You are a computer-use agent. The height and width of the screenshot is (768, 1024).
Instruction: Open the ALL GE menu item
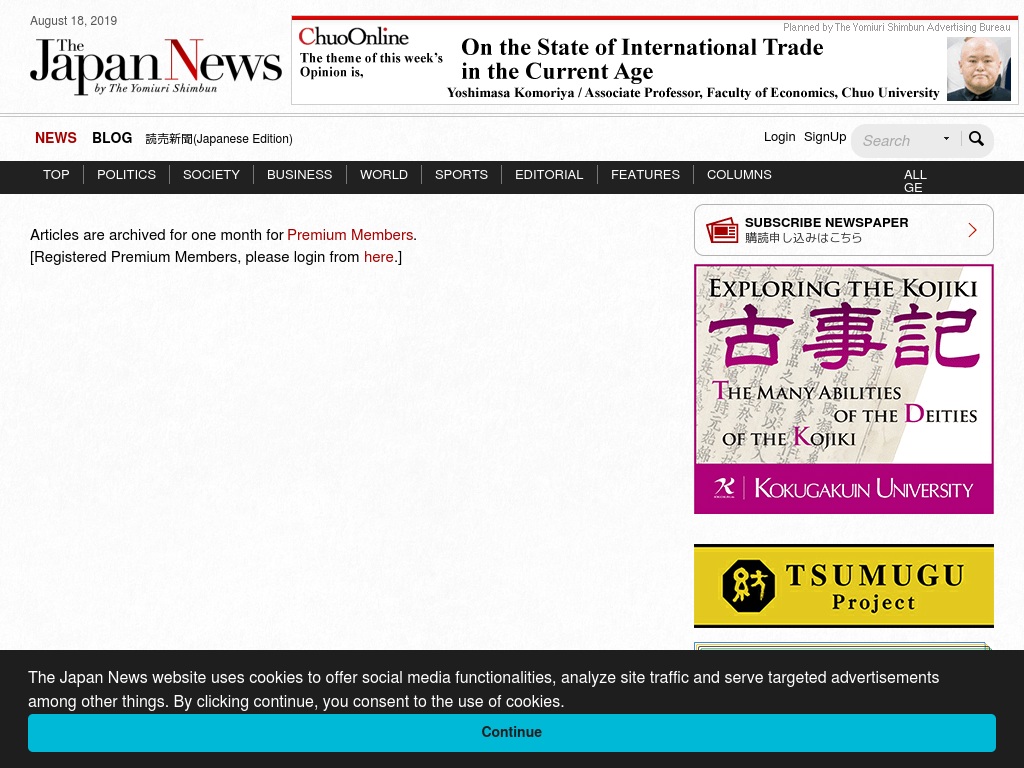point(915,180)
